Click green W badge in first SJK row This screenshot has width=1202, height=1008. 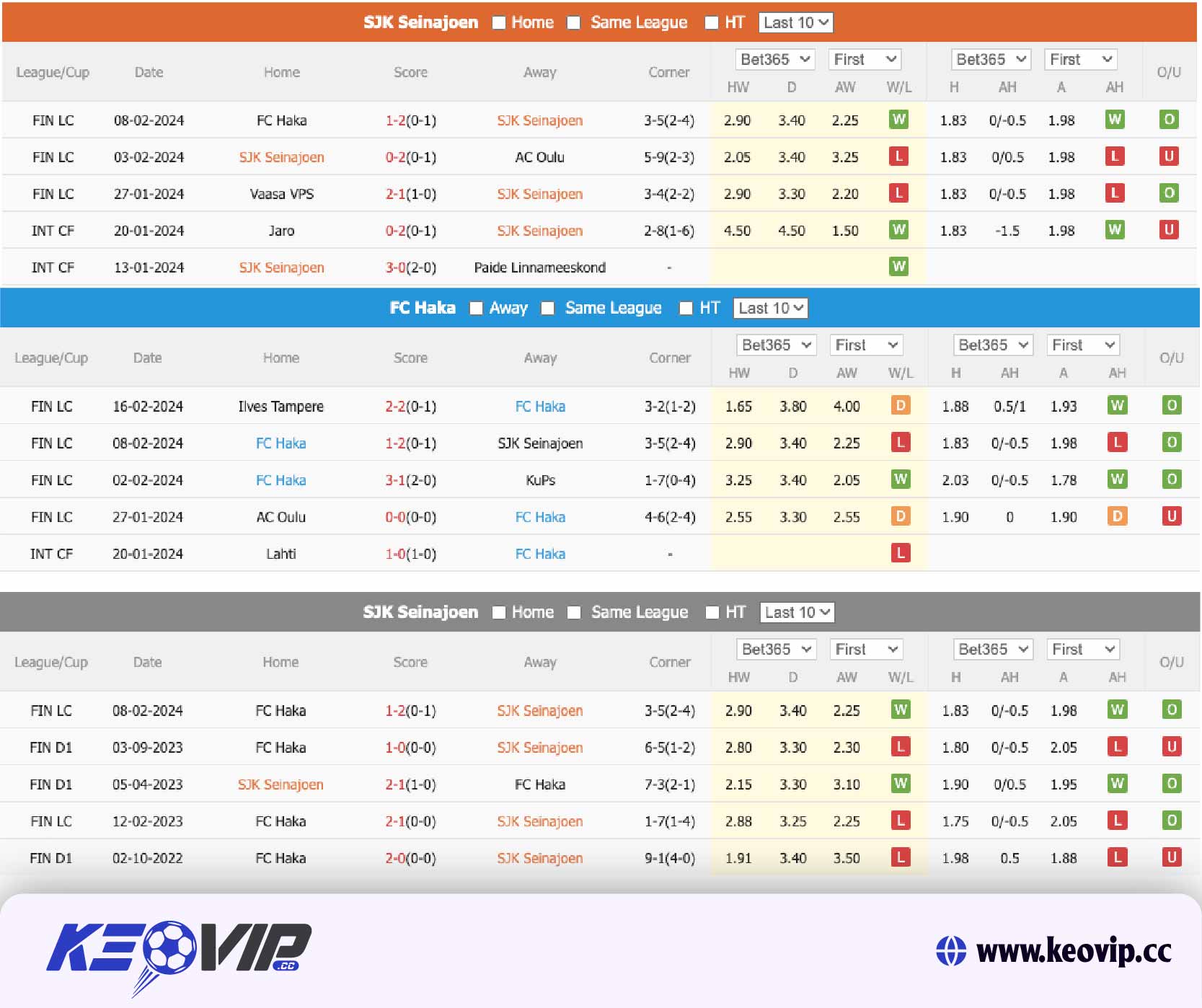click(898, 120)
